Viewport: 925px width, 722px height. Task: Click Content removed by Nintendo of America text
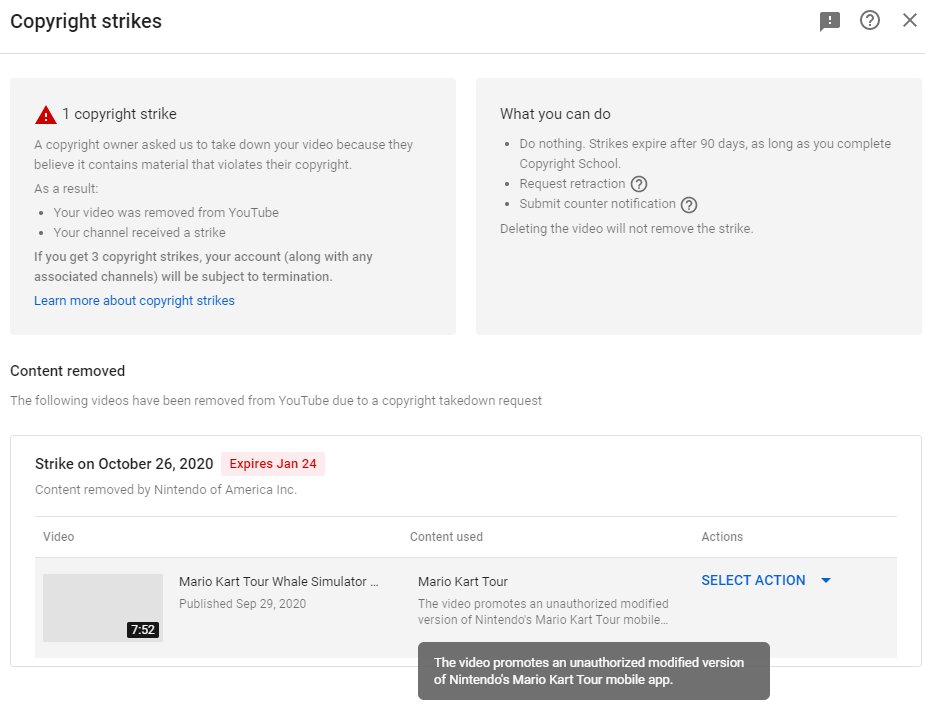pos(166,490)
